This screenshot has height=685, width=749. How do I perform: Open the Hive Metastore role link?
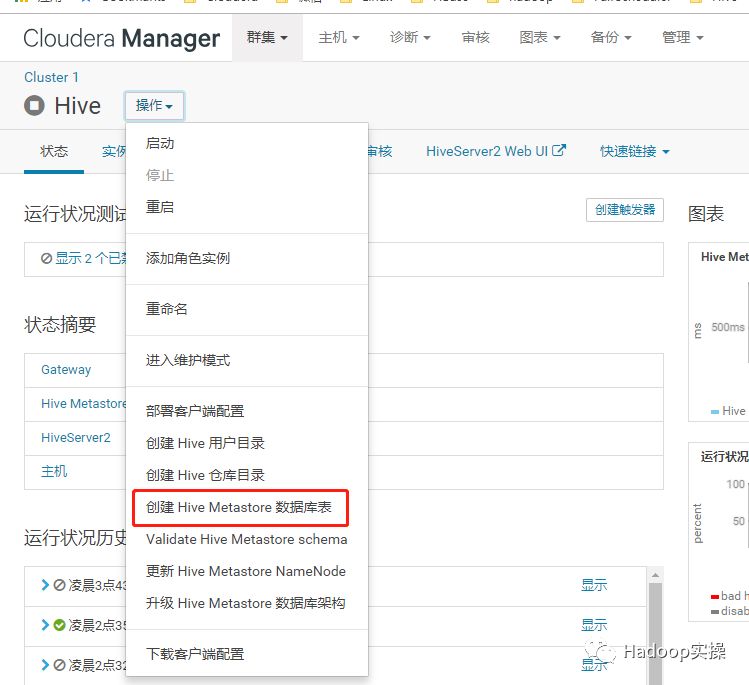click(x=84, y=404)
